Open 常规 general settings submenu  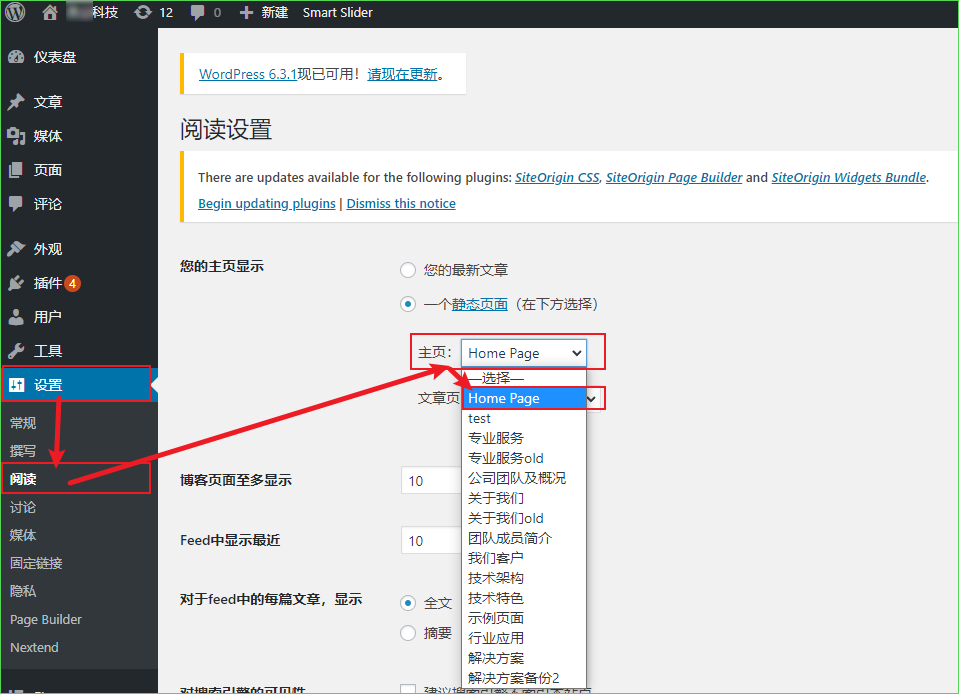pyautogui.click(x=23, y=423)
